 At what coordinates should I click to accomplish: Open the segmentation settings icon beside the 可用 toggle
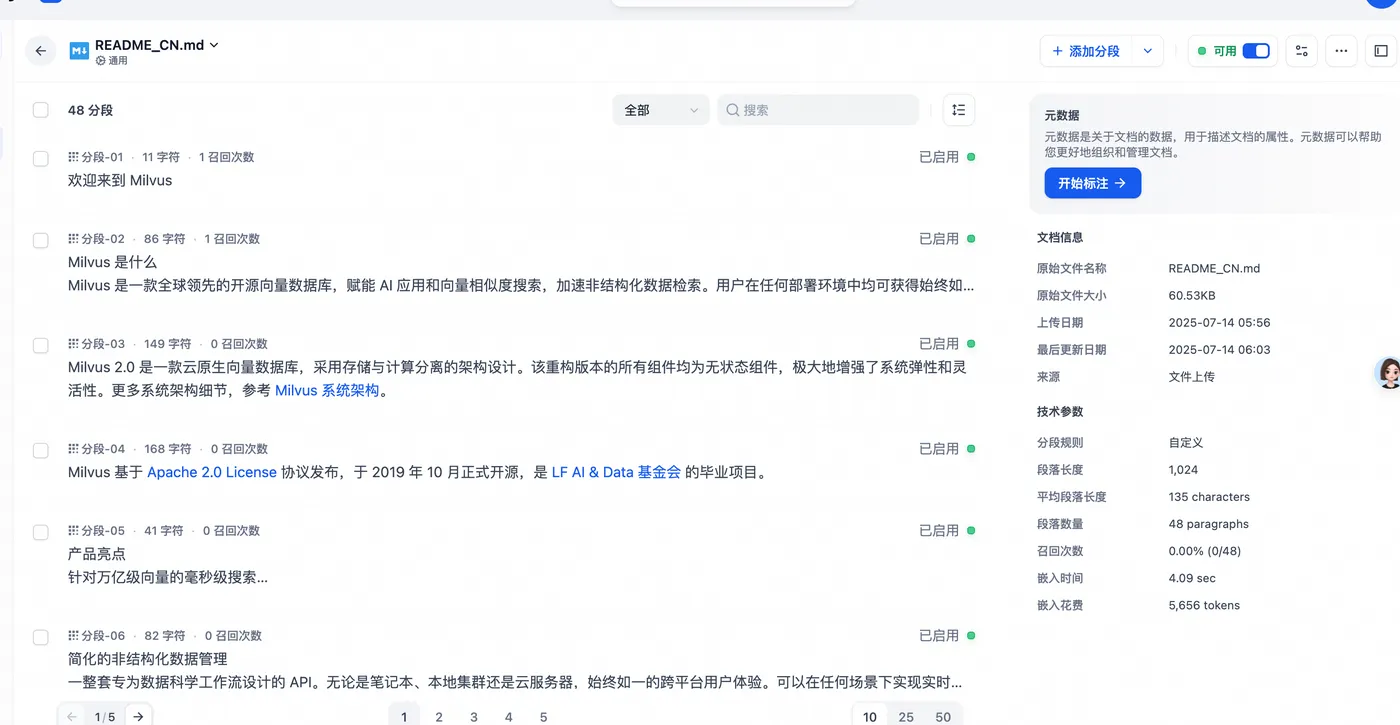[x=1301, y=51]
